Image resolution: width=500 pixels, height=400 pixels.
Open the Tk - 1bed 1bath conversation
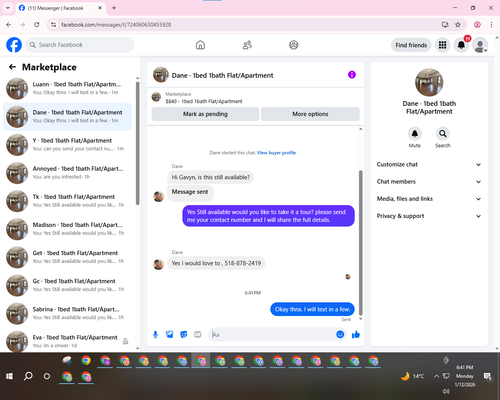pos(67,201)
